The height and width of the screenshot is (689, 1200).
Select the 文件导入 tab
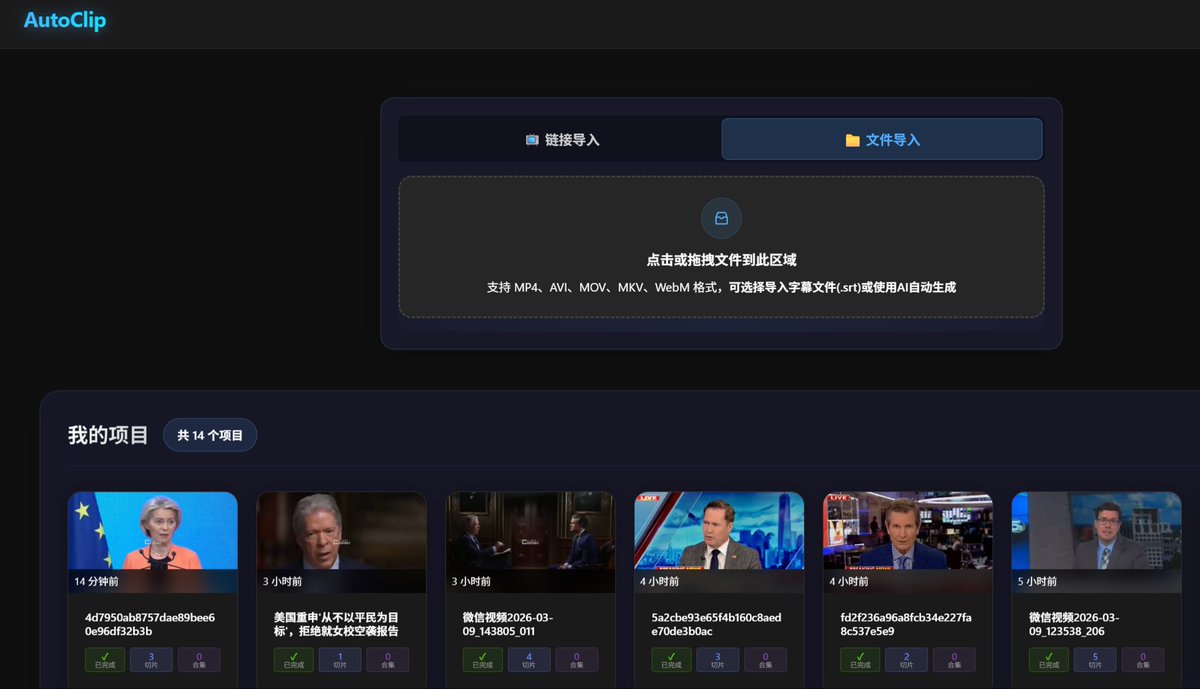coord(881,139)
